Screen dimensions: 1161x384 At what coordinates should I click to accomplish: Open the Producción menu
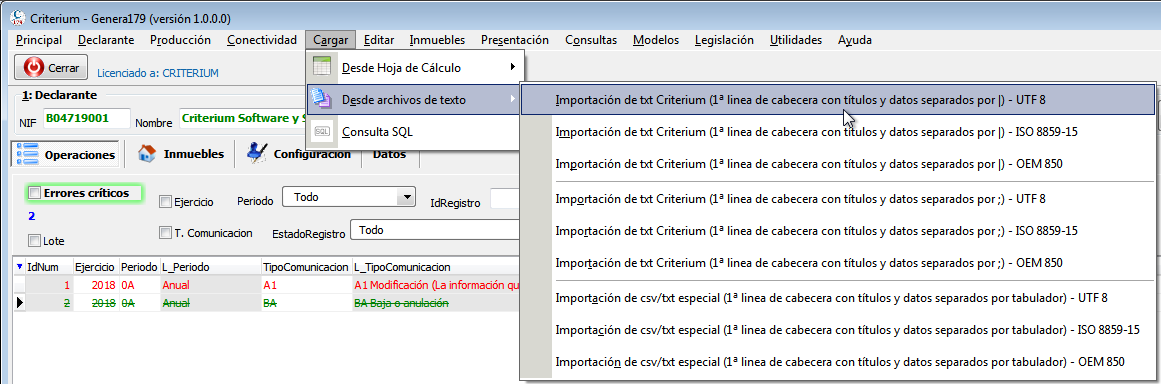click(180, 40)
